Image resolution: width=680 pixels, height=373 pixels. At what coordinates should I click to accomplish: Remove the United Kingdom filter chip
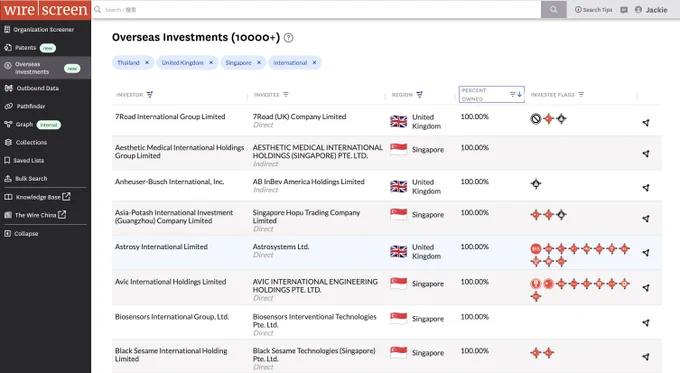tap(211, 62)
